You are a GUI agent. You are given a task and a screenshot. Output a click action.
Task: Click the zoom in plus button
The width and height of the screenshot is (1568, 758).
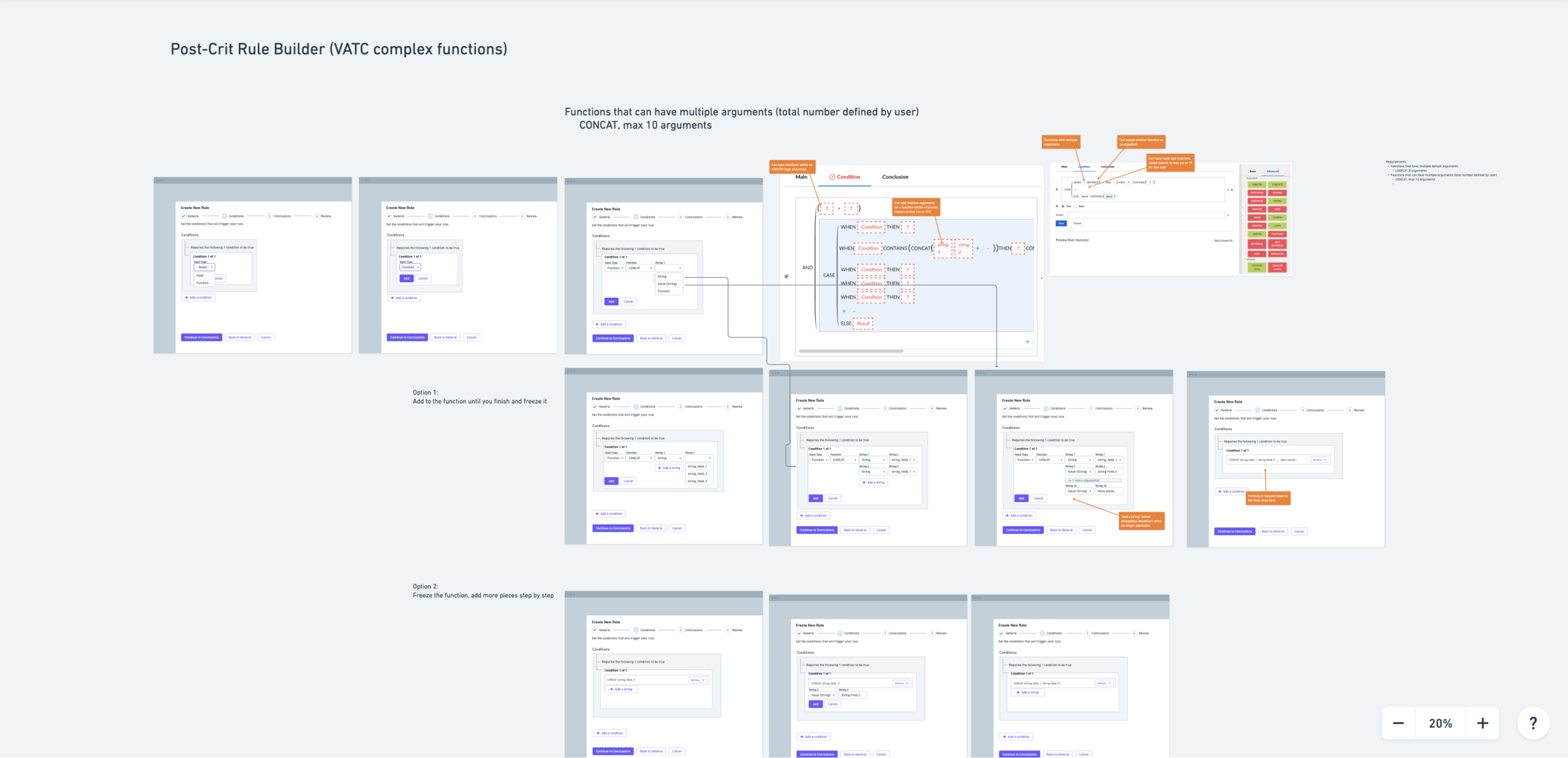pos(1482,723)
